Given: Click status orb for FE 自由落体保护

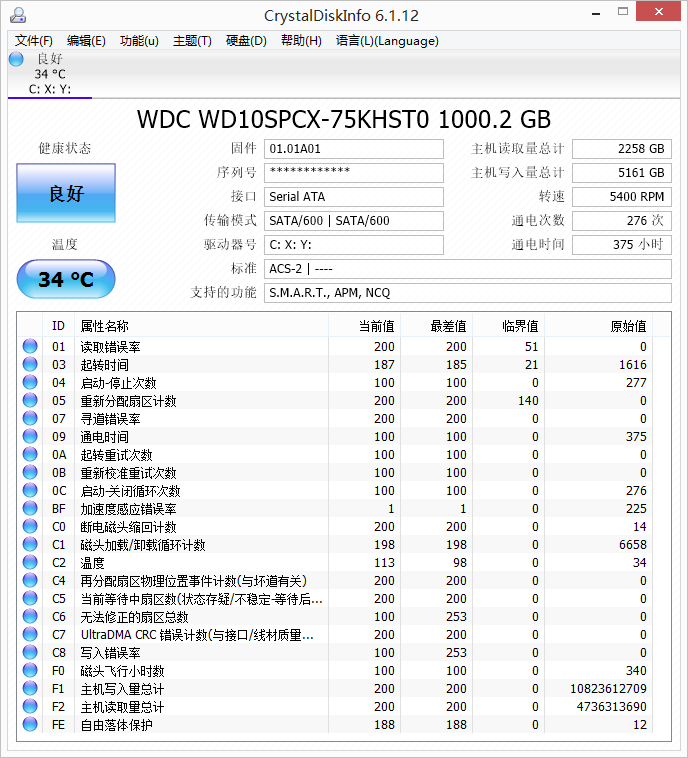Looking at the screenshot, I should [30, 724].
